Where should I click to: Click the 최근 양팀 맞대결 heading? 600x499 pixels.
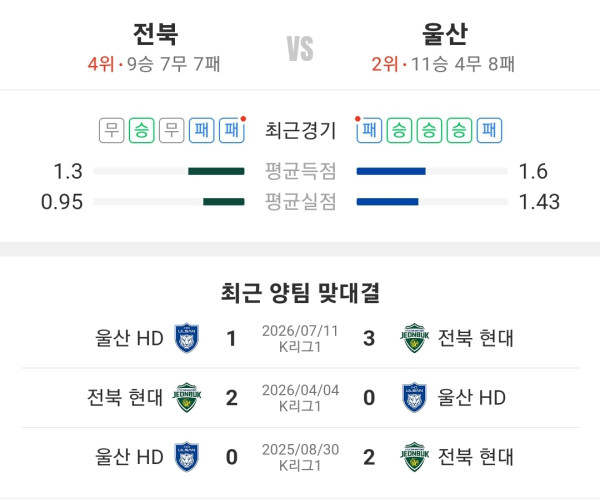(300, 293)
